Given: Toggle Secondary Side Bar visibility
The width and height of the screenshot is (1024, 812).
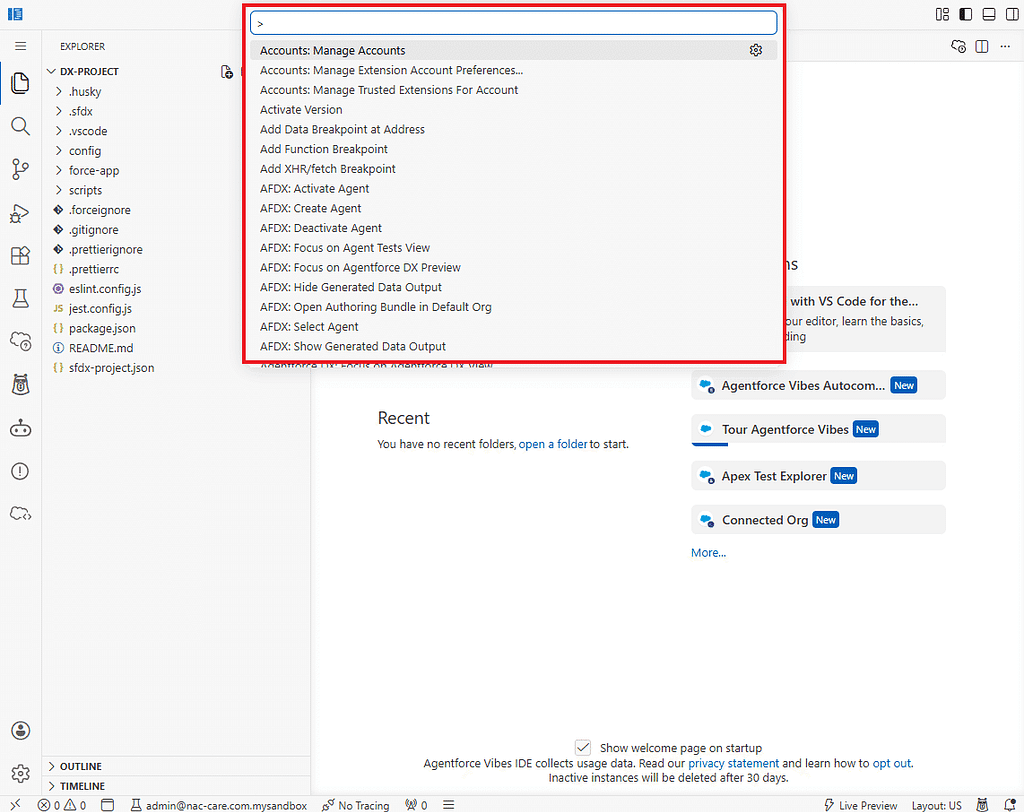Looking at the screenshot, I should point(1012,14).
